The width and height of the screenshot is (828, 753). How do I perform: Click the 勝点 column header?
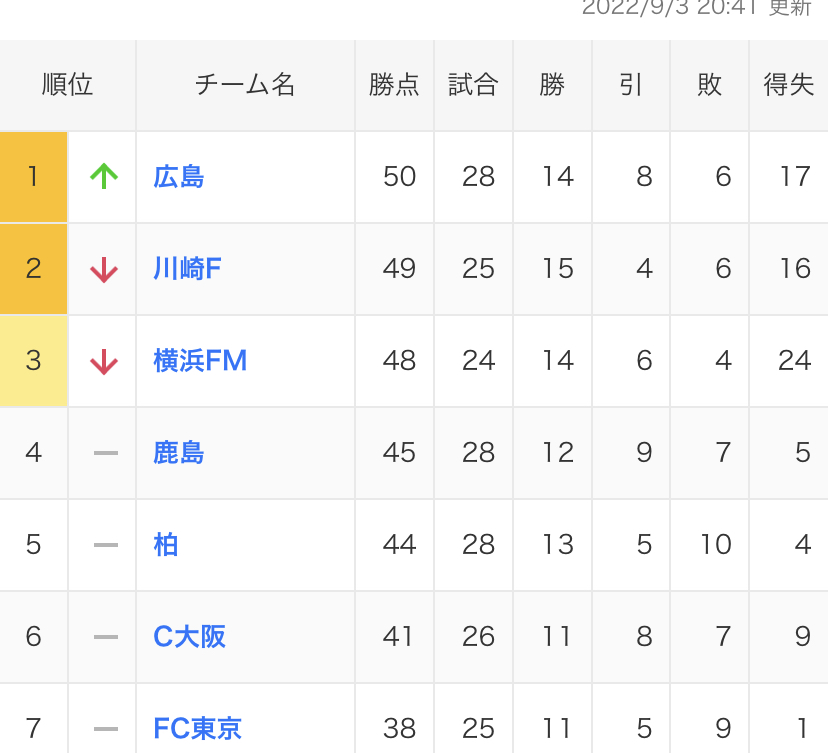(394, 85)
